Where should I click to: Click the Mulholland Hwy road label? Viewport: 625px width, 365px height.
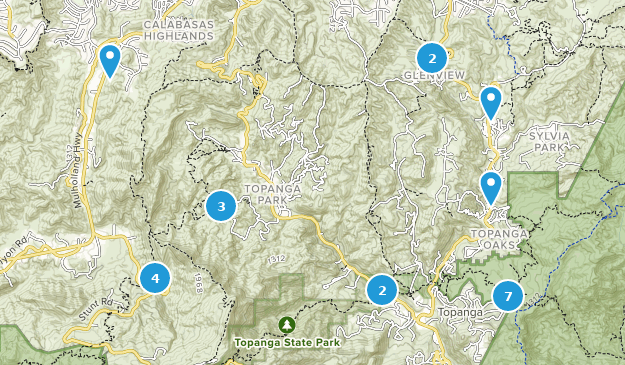click(77, 171)
